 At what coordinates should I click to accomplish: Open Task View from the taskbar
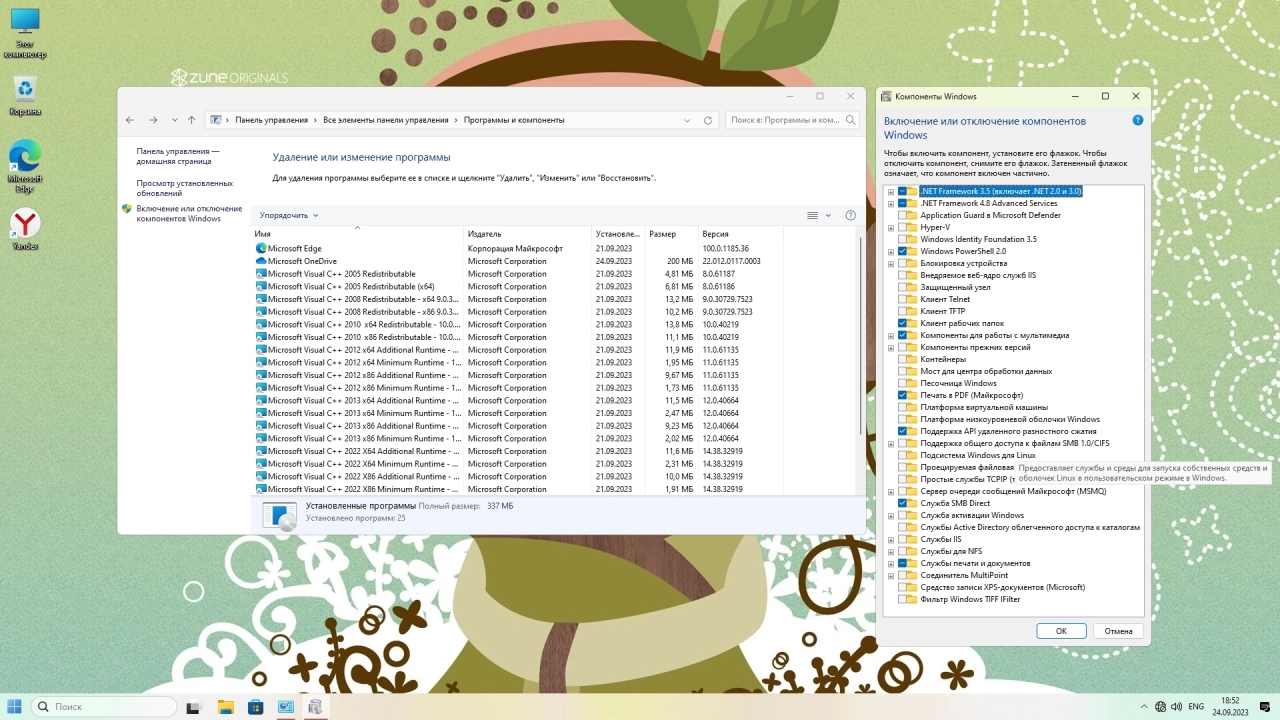pos(193,707)
